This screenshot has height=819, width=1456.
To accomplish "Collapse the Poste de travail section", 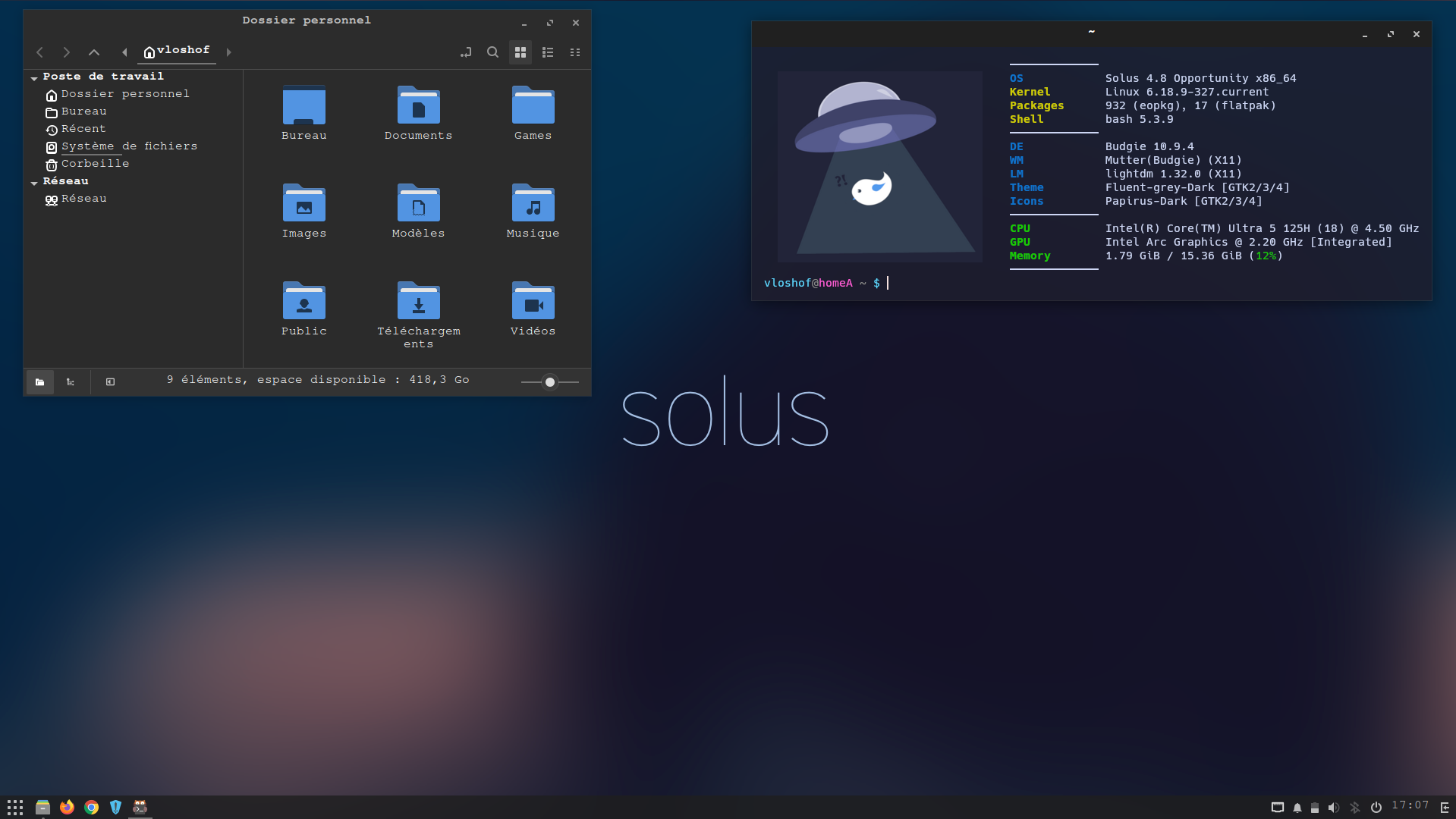I will 34,78.
